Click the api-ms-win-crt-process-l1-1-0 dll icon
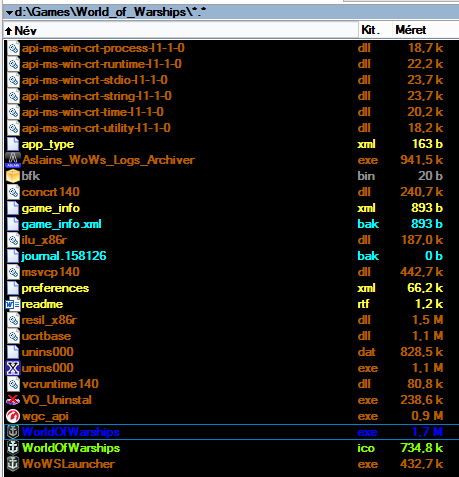Image resolution: width=459 pixels, height=477 pixels. pos(13,48)
